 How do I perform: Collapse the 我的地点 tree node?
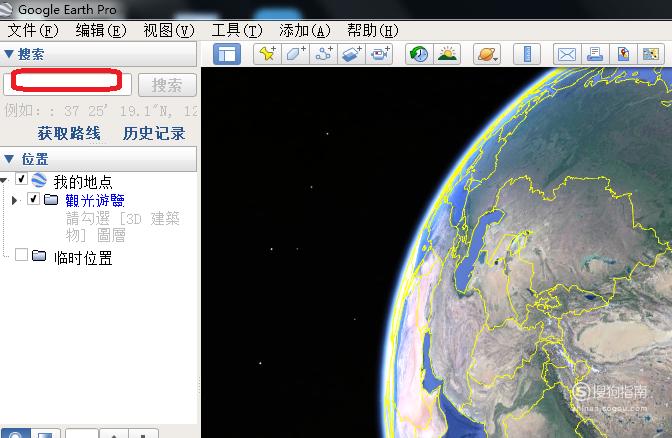[x=3, y=181]
